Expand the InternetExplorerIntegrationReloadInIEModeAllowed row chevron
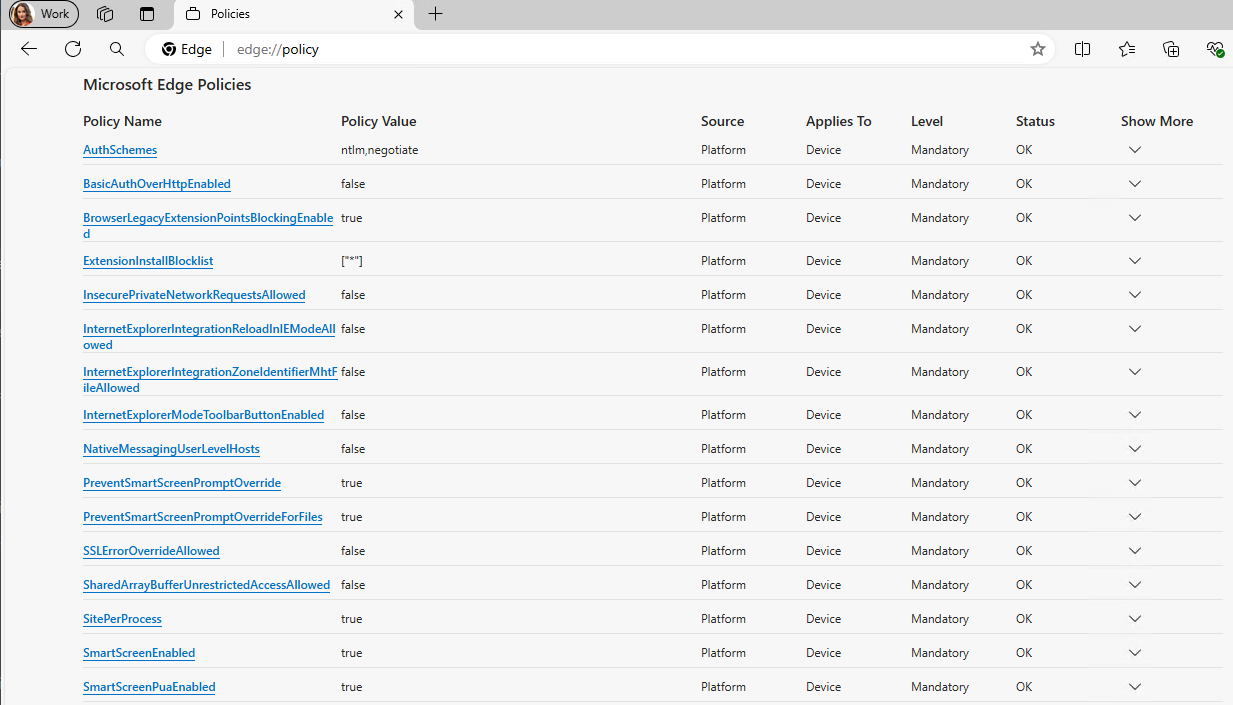This screenshot has height=705, width=1233. click(x=1134, y=329)
